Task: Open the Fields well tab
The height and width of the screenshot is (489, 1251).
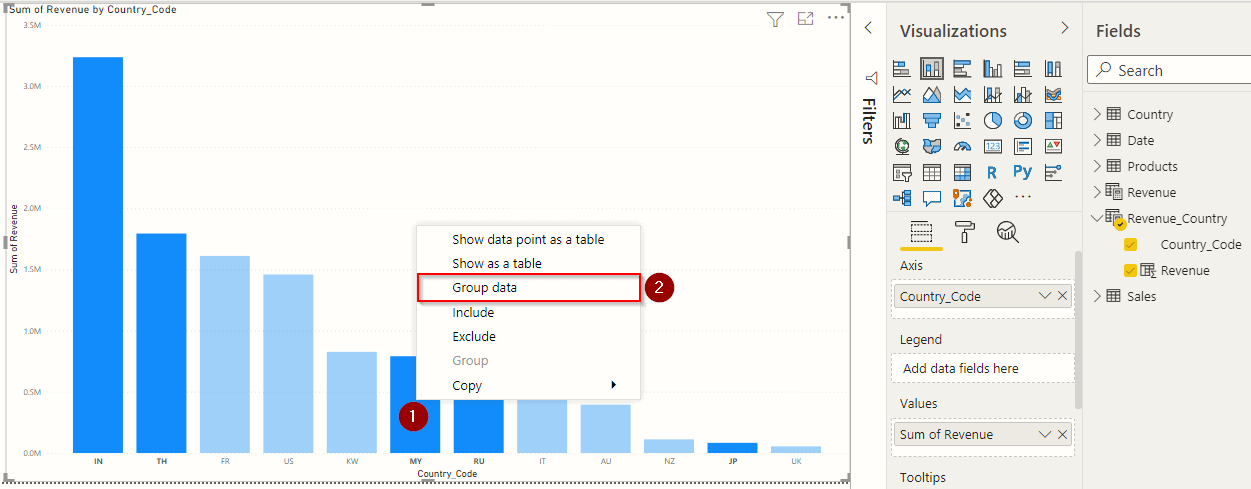Action: click(x=921, y=233)
